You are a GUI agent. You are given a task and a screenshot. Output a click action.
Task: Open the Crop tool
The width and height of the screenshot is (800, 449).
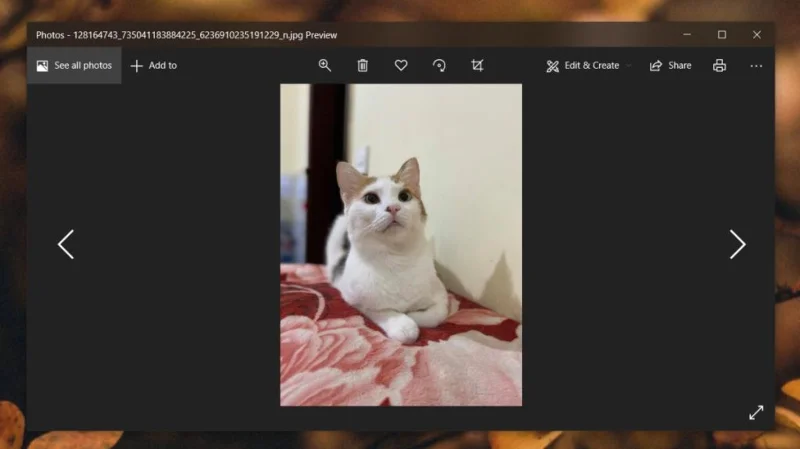pyautogui.click(x=477, y=65)
